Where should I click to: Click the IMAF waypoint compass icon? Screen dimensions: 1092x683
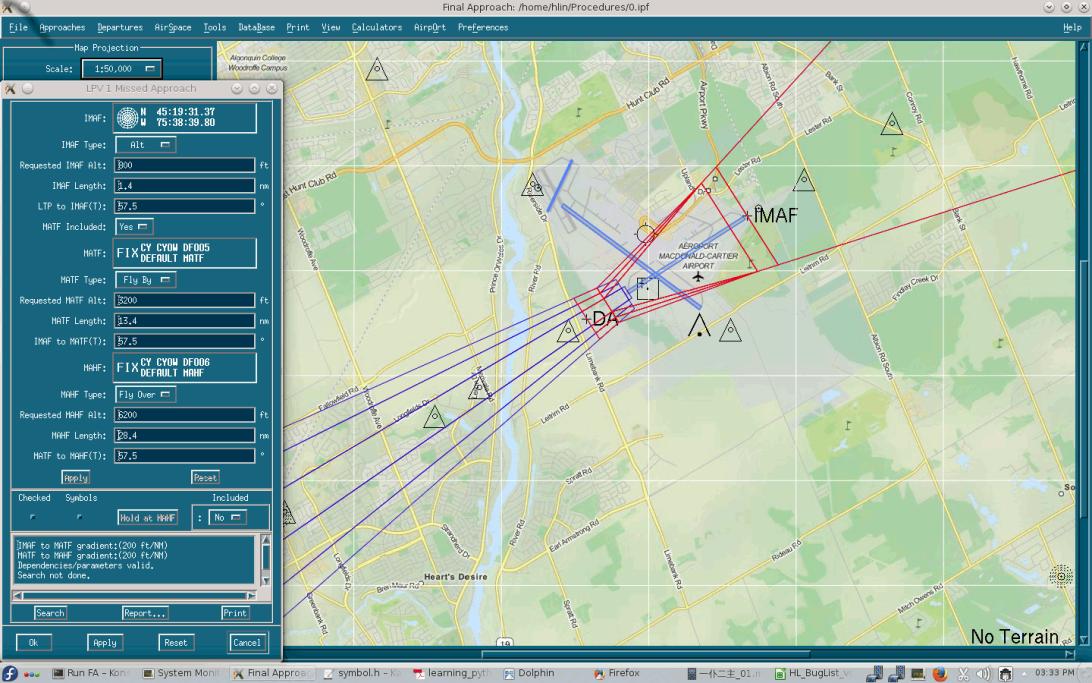click(127, 117)
